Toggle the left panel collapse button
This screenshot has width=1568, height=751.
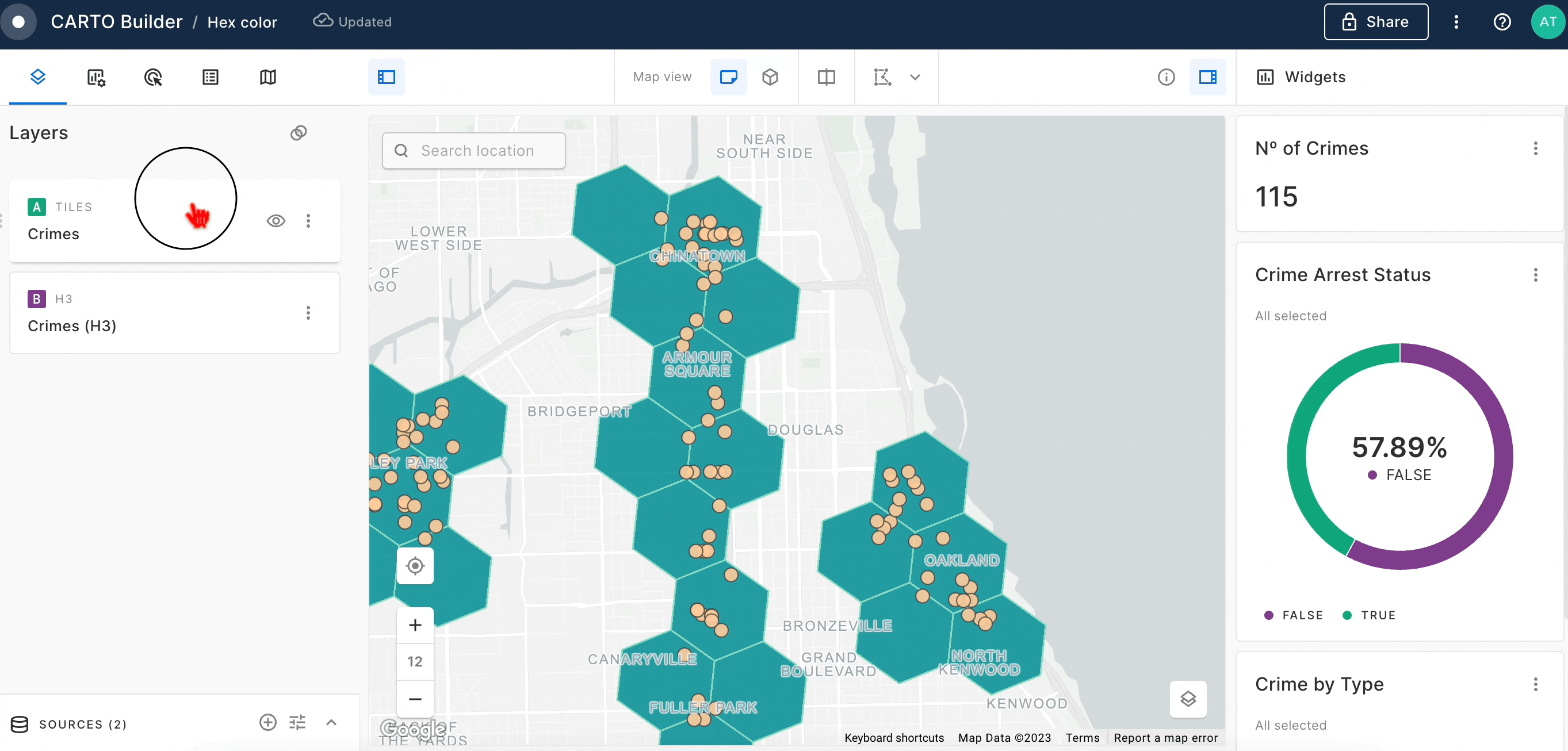pyautogui.click(x=387, y=77)
